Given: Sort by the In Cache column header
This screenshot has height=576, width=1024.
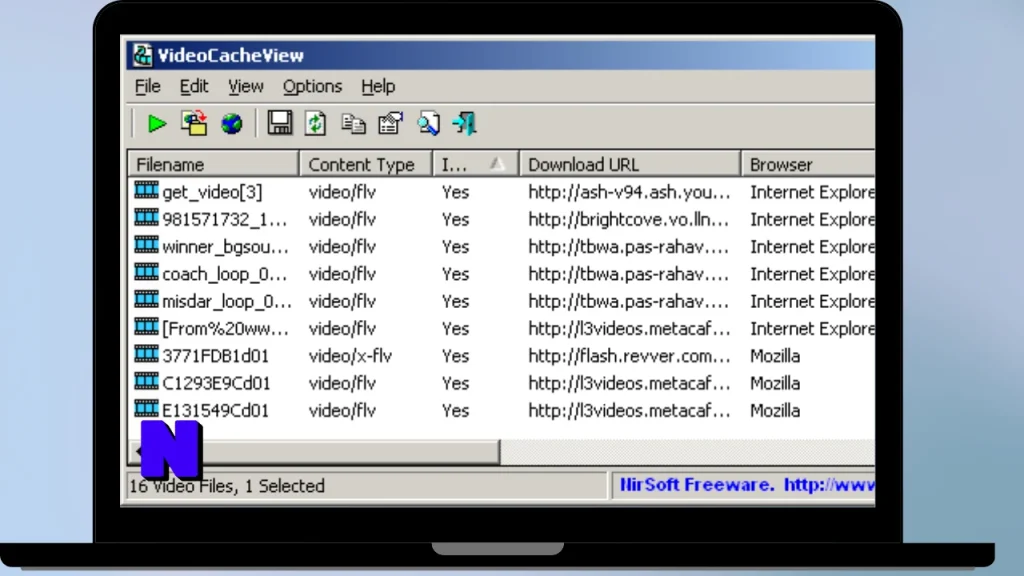Looking at the screenshot, I should point(475,164).
